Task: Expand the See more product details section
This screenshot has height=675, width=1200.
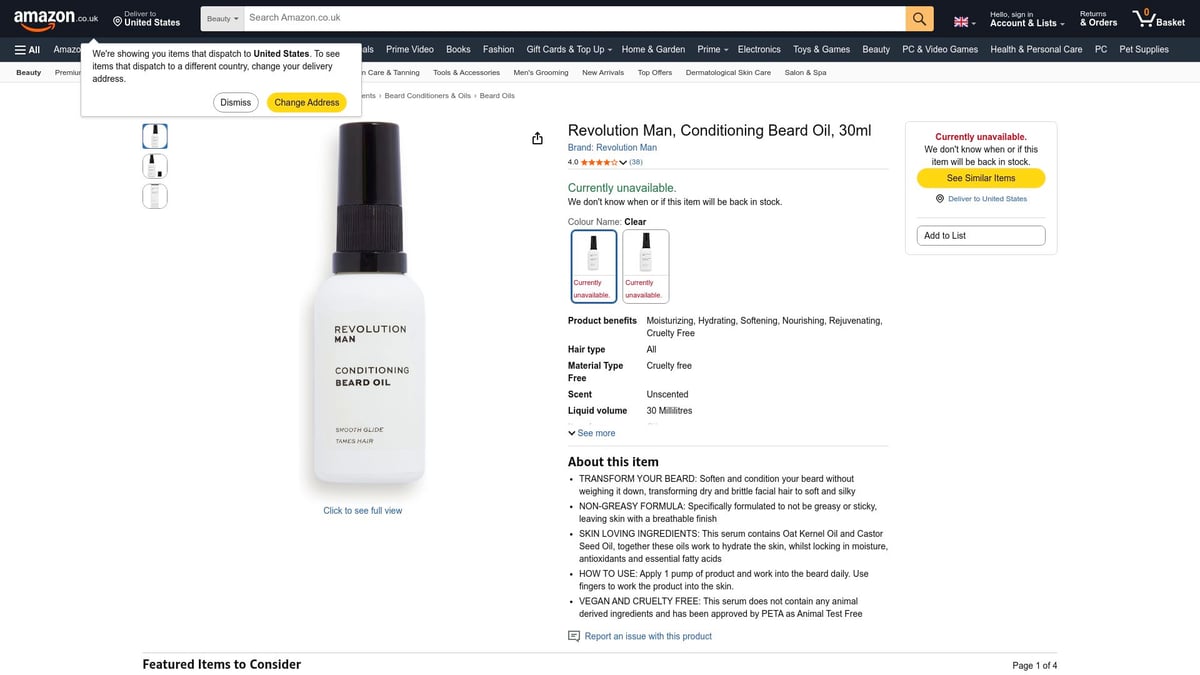Action: (591, 432)
